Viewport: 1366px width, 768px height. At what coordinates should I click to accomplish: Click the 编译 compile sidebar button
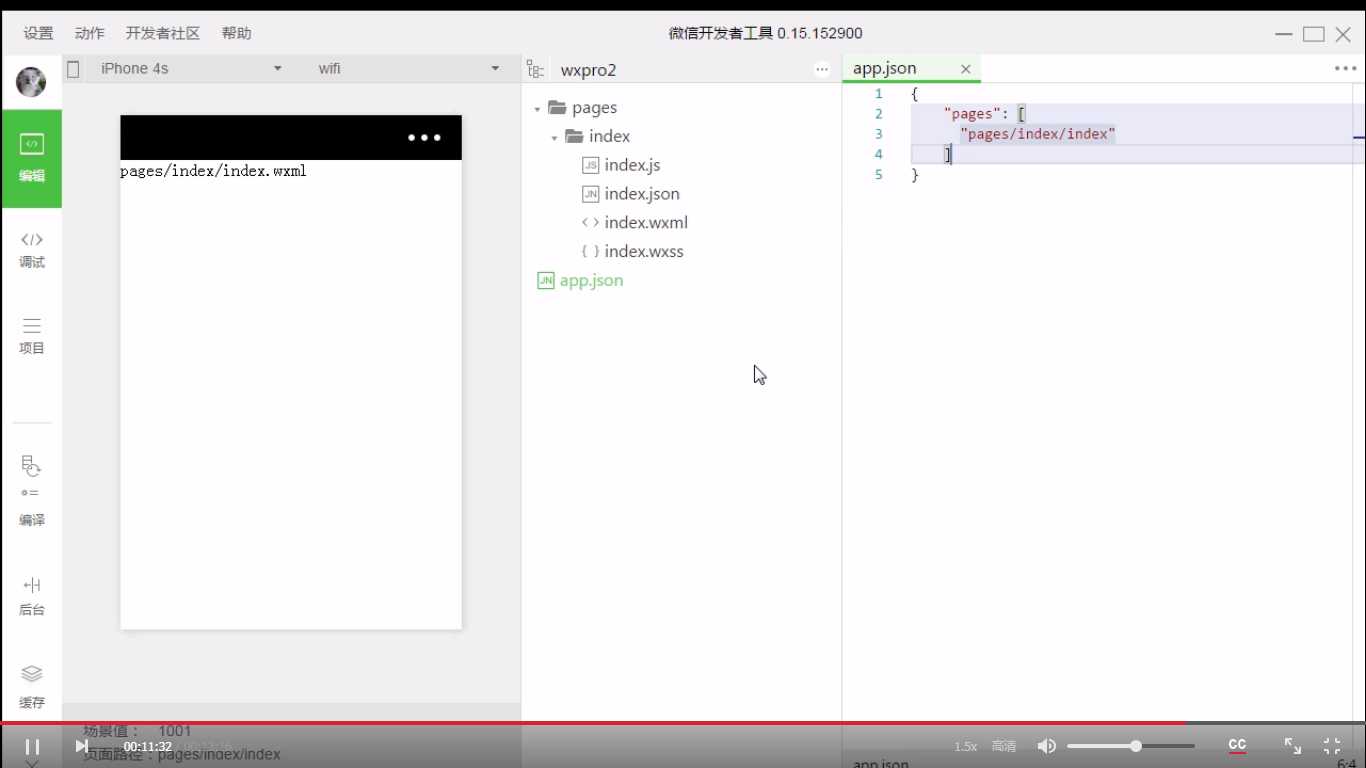31,491
